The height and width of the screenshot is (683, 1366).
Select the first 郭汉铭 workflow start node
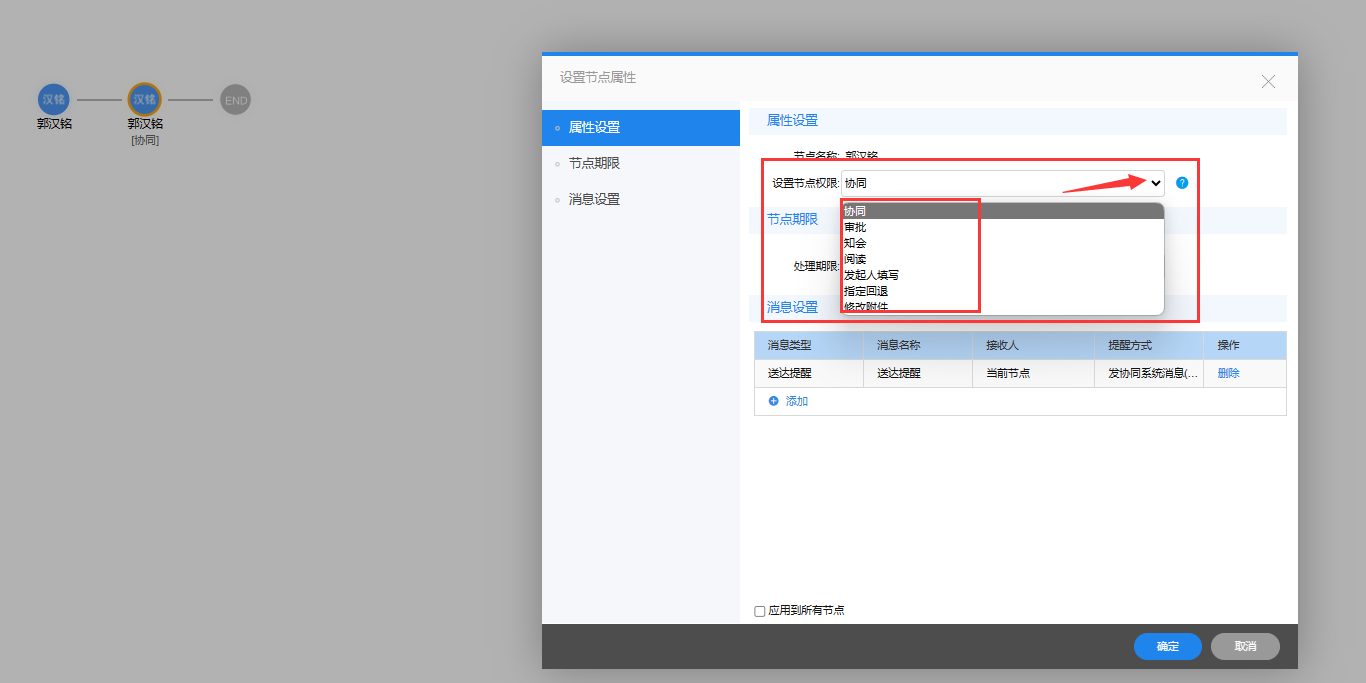point(54,100)
